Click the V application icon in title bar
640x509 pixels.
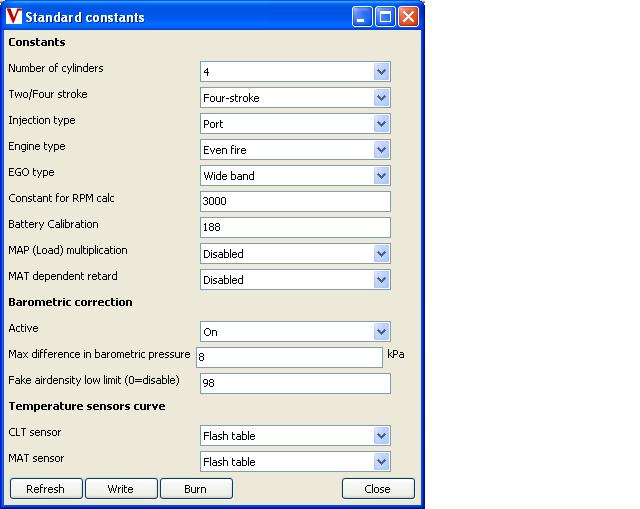pyautogui.click(x=14, y=17)
